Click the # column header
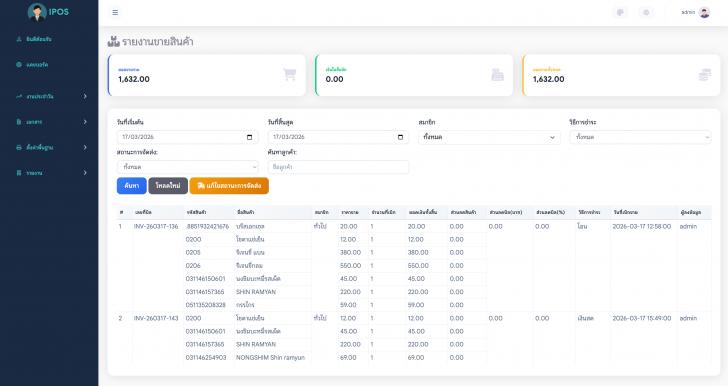 pyautogui.click(x=121, y=212)
